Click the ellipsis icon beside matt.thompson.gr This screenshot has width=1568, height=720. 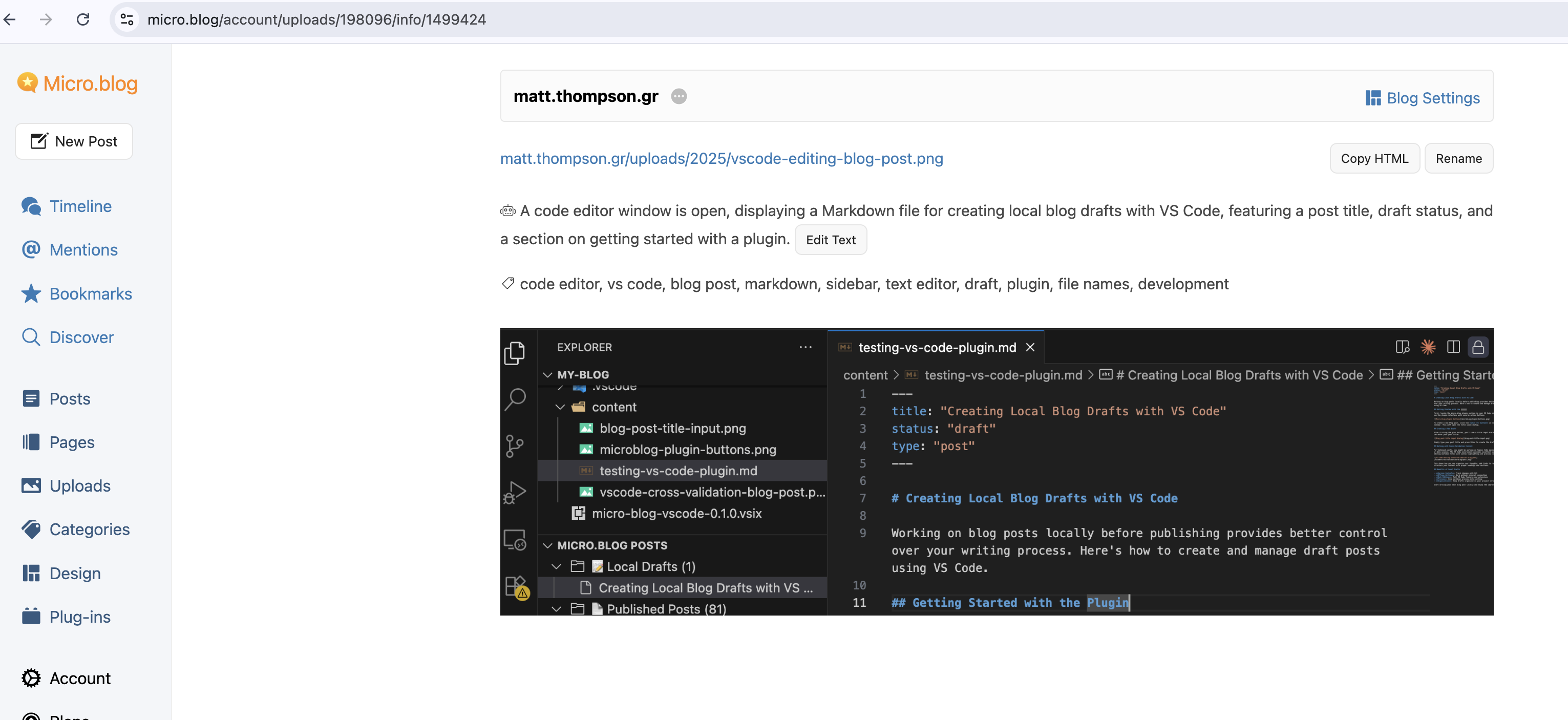(679, 97)
